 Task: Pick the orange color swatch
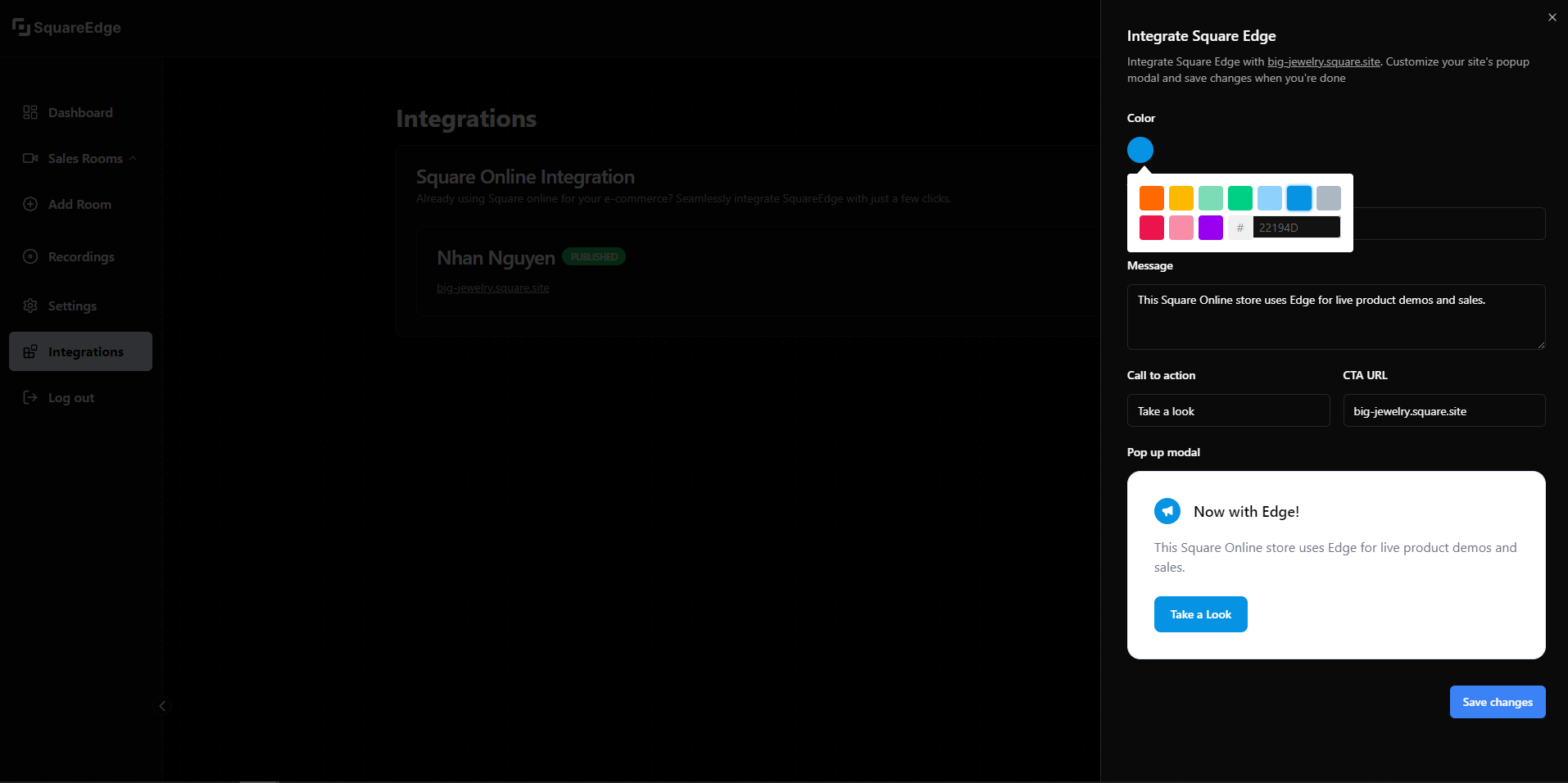click(1152, 198)
